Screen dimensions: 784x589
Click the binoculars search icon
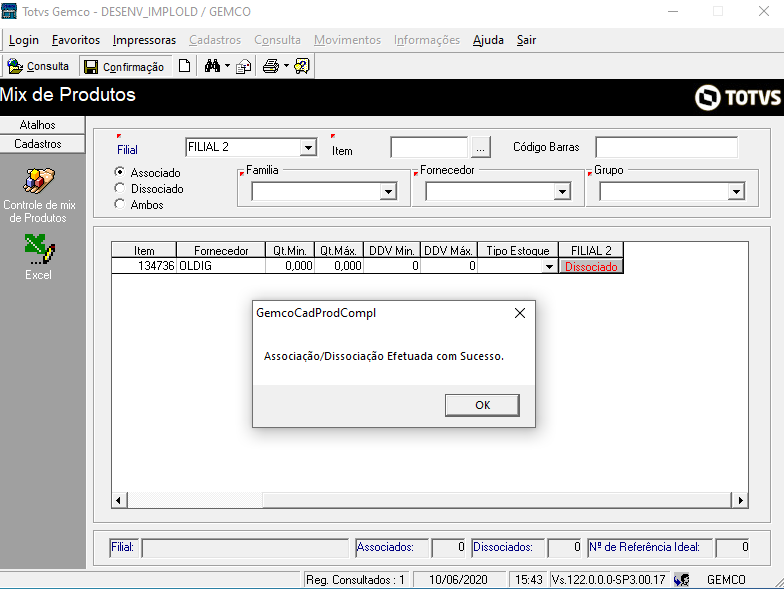coord(212,66)
